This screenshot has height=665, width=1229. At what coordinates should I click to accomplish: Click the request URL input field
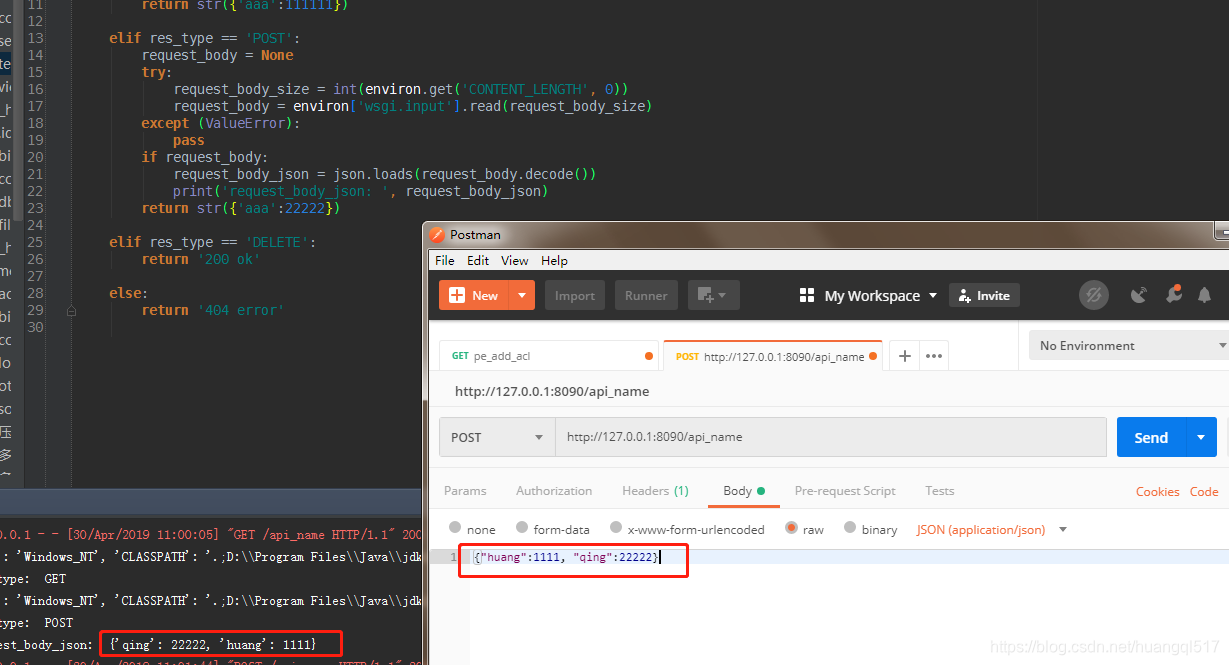(830, 437)
